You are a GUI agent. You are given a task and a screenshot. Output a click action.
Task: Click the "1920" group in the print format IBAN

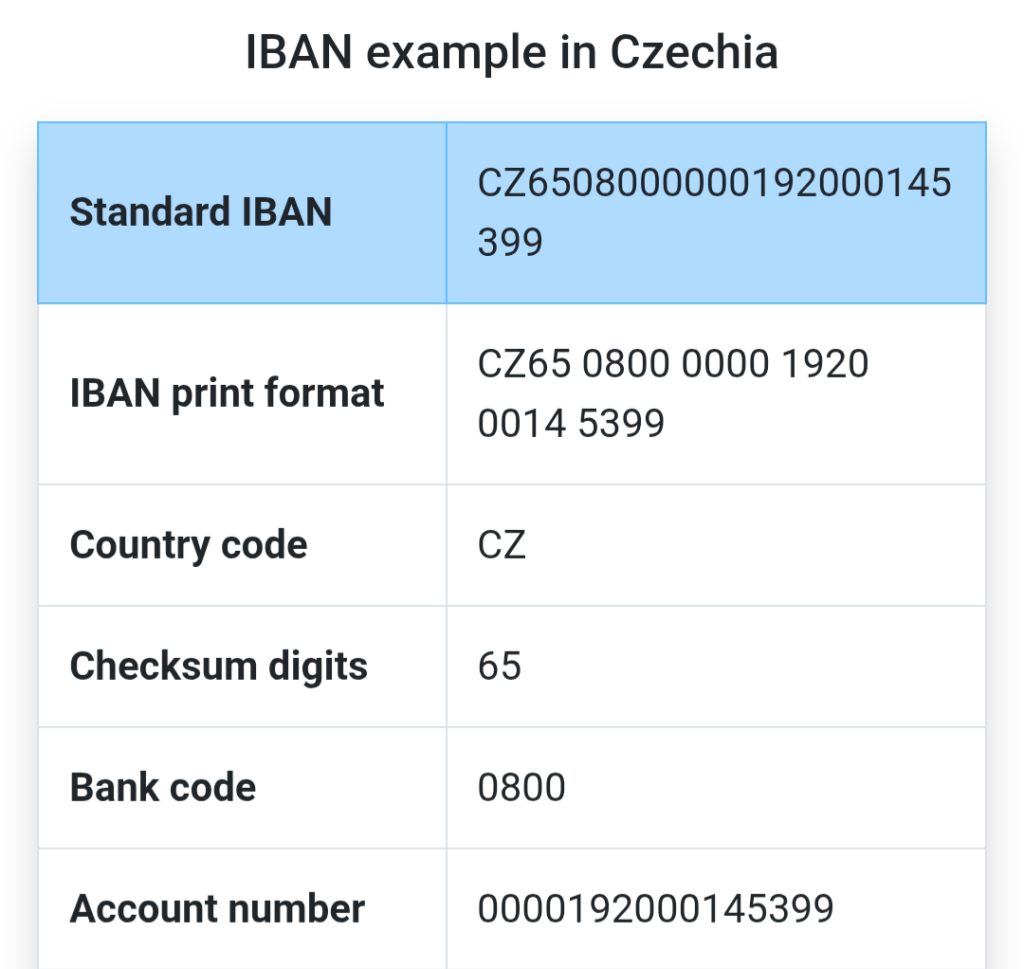pos(826,364)
